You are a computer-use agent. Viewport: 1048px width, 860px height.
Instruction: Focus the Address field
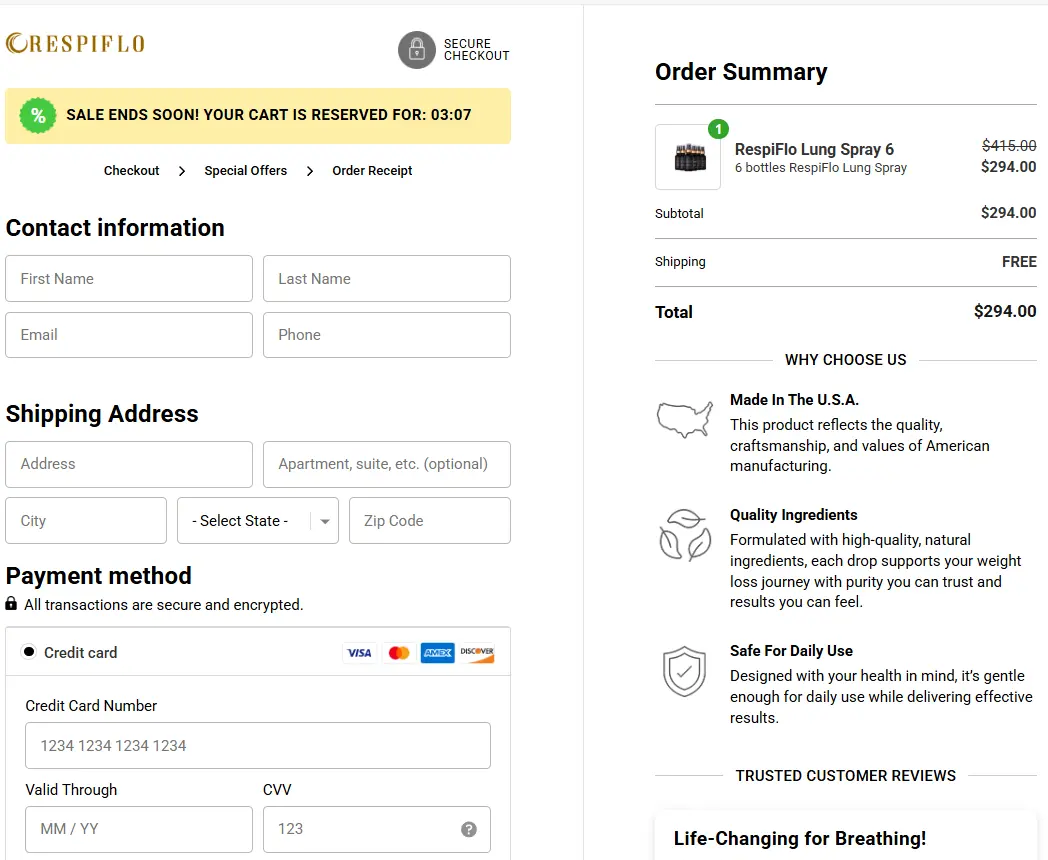click(x=129, y=464)
